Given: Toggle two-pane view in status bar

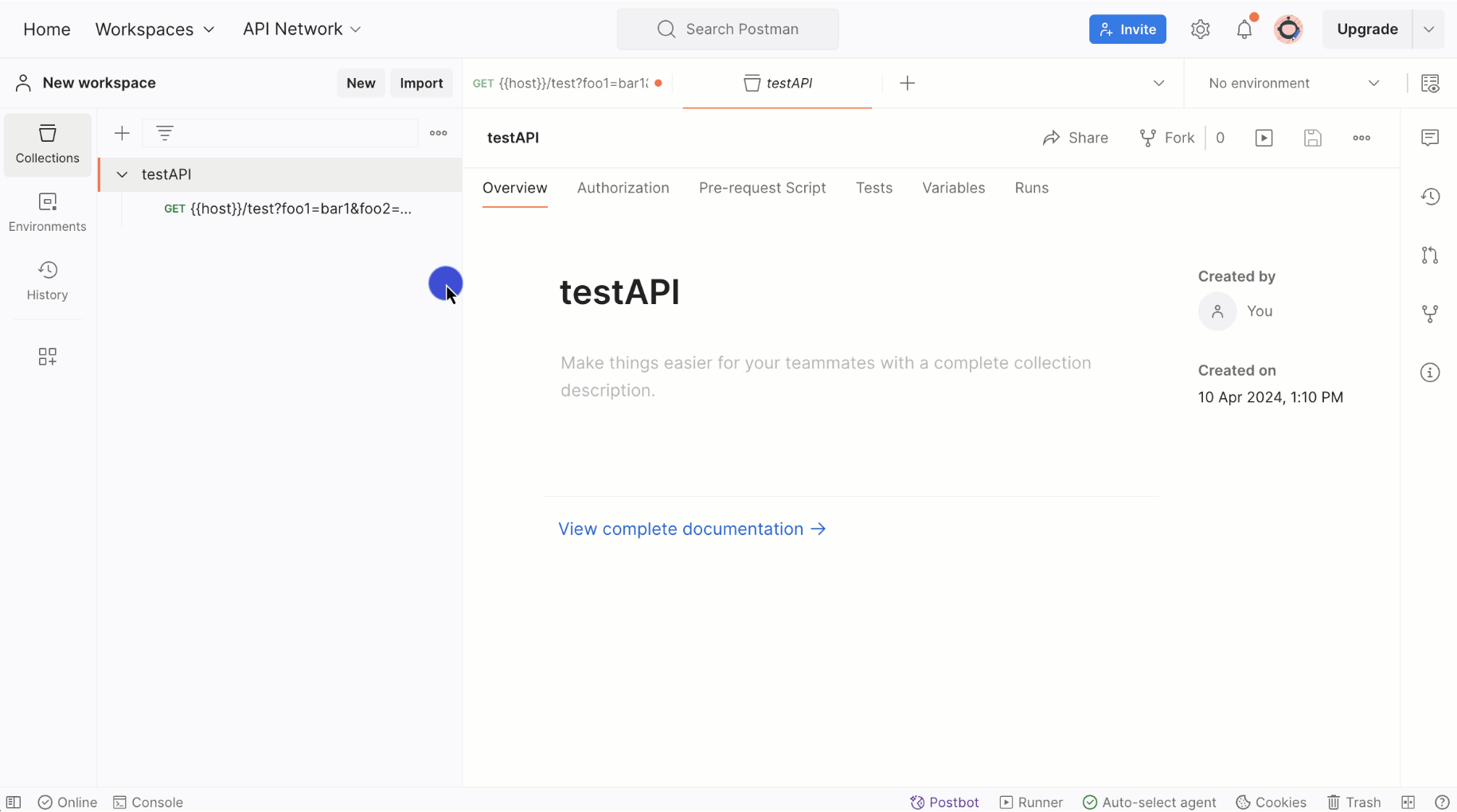Looking at the screenshot, I should [1408, 802].
